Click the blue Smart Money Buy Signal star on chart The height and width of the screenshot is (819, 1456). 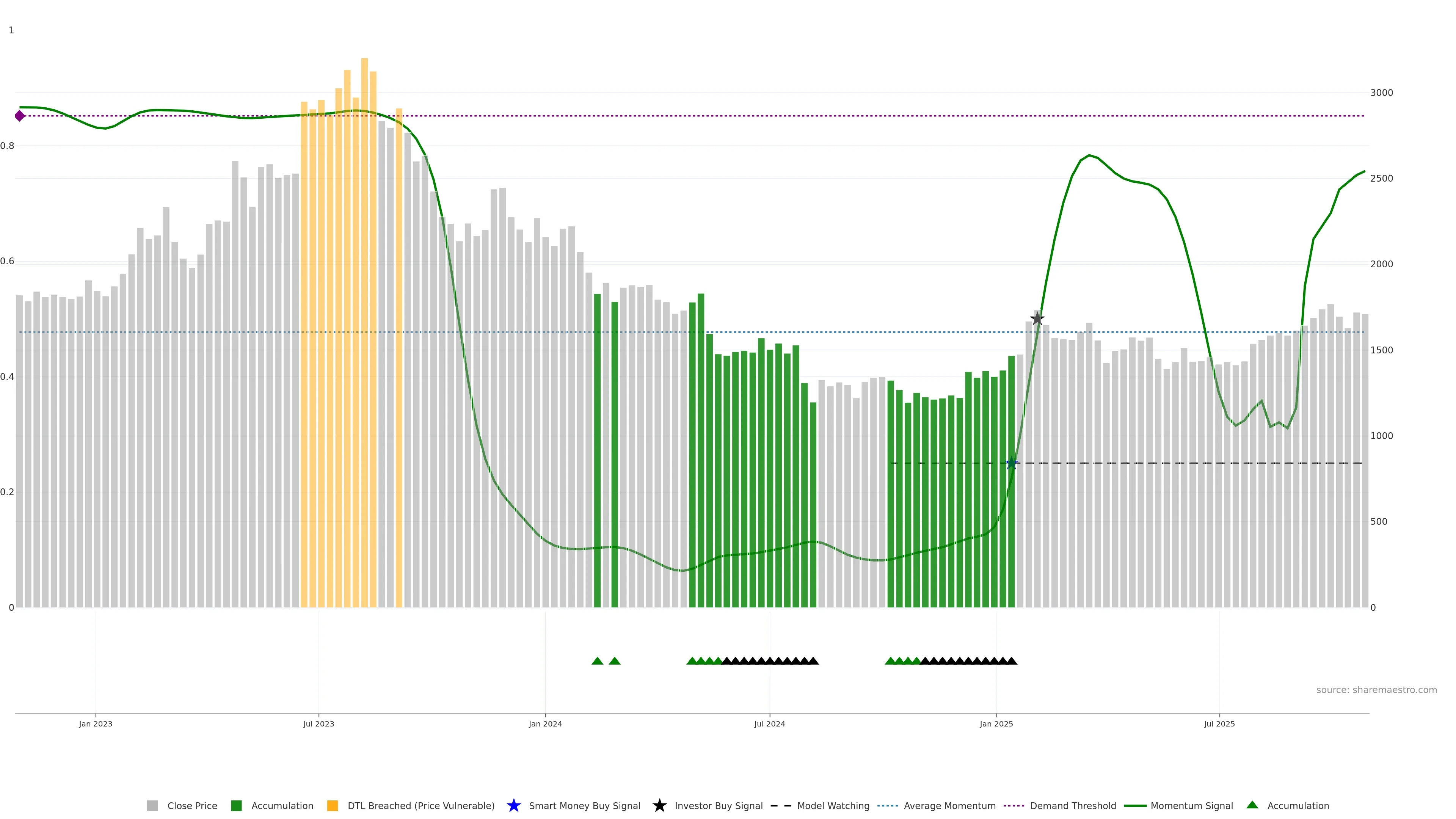1012,463
